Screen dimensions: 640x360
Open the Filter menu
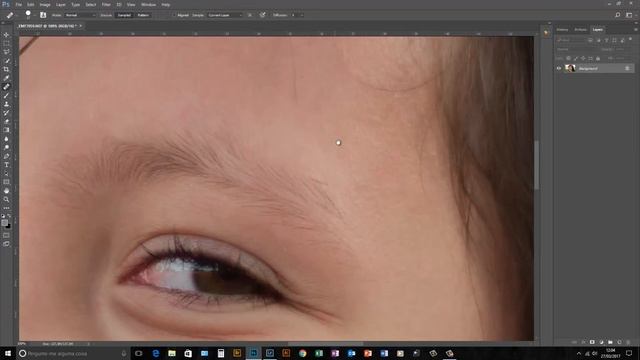(x=106, y=4)
